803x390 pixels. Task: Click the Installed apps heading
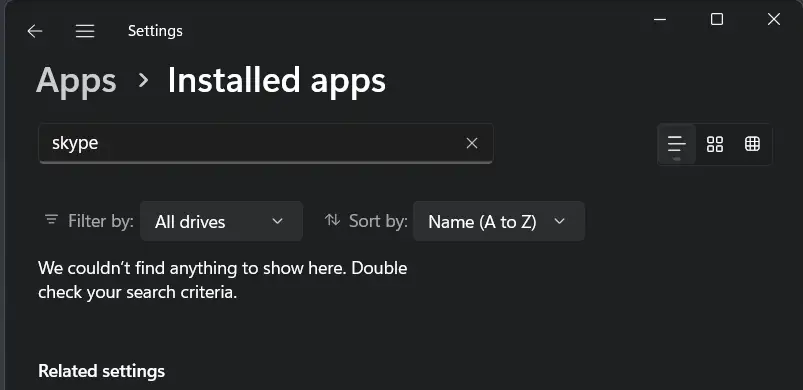click(x=277, y=80)
